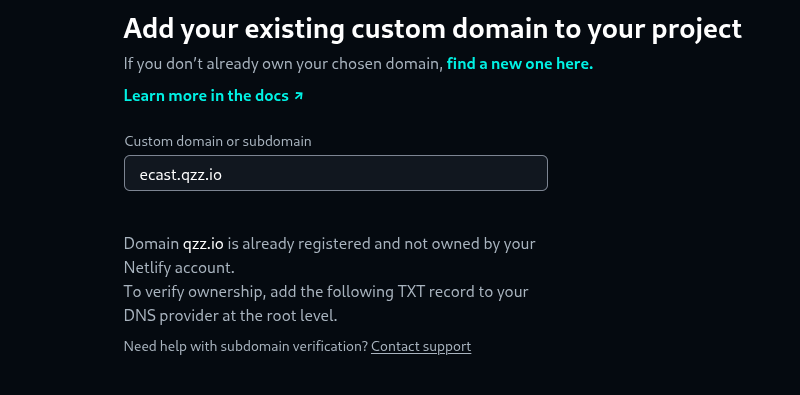
Task: Click "Need help with subdomain verification?" text
Action: tap(246, 346)
